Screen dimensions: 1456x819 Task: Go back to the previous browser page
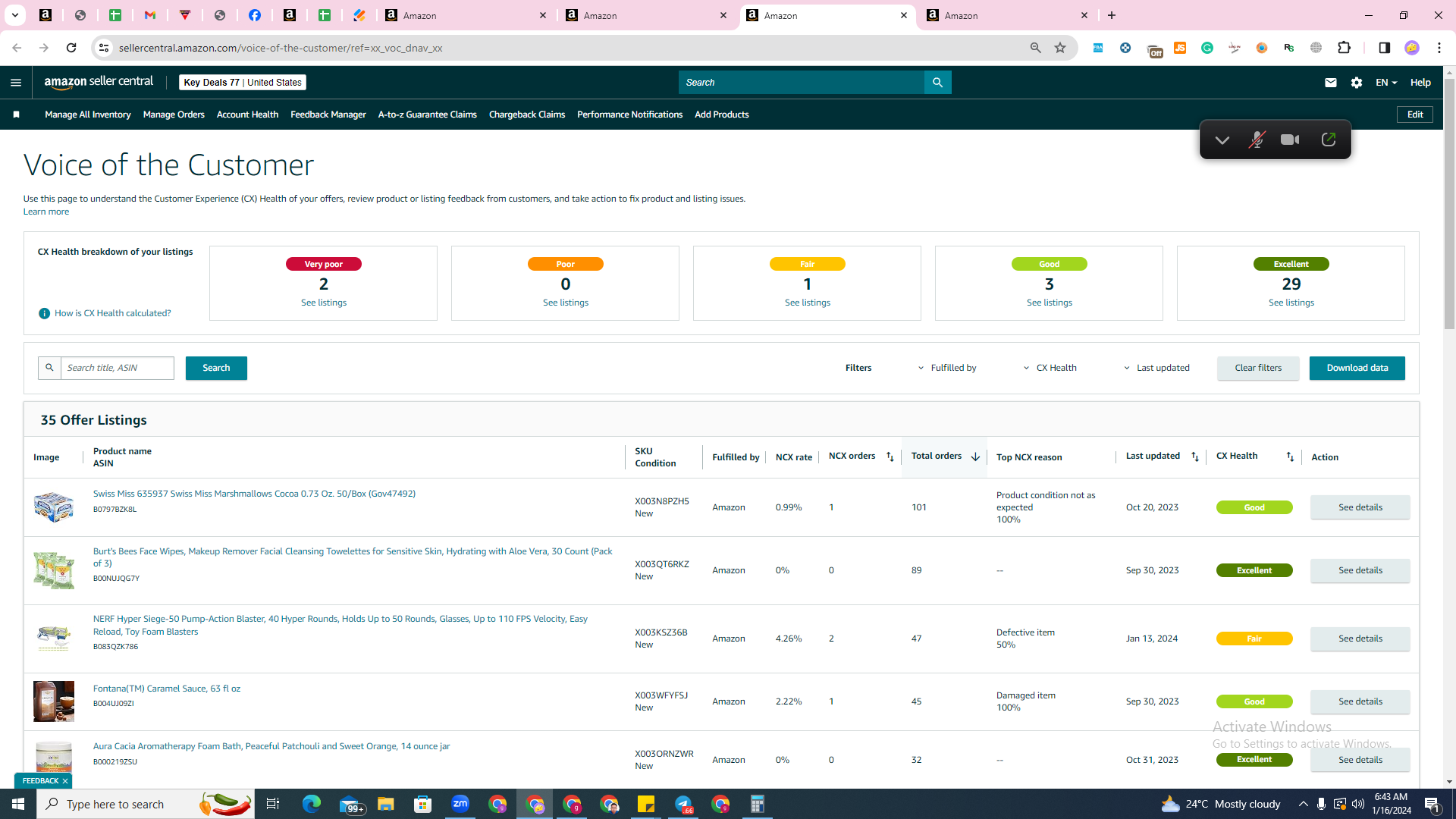click(17, 48)
